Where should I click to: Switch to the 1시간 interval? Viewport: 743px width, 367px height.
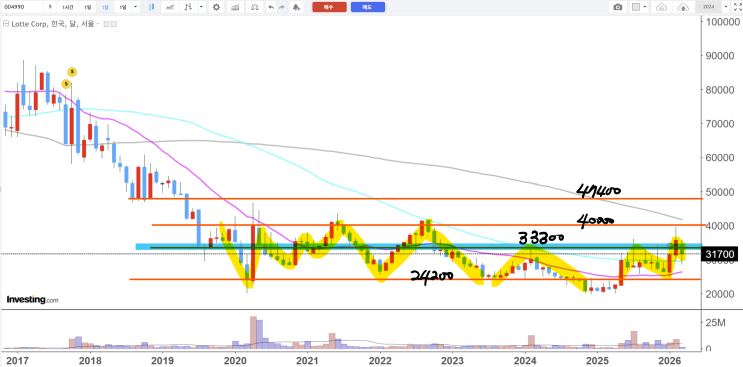point(67,7)
